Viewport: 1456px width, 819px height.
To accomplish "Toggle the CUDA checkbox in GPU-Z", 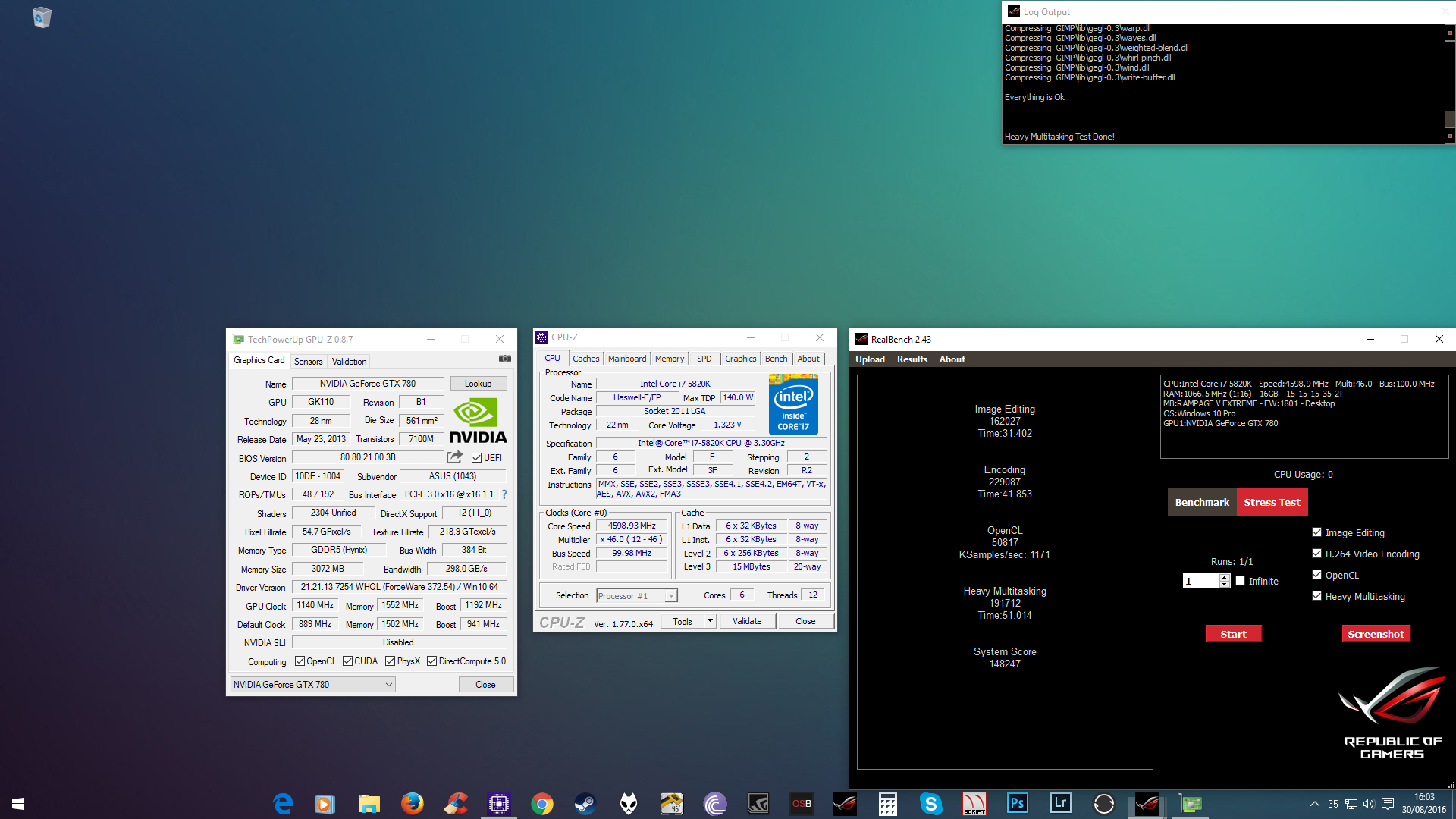I will pyautogui.click(x=347, y=661).
